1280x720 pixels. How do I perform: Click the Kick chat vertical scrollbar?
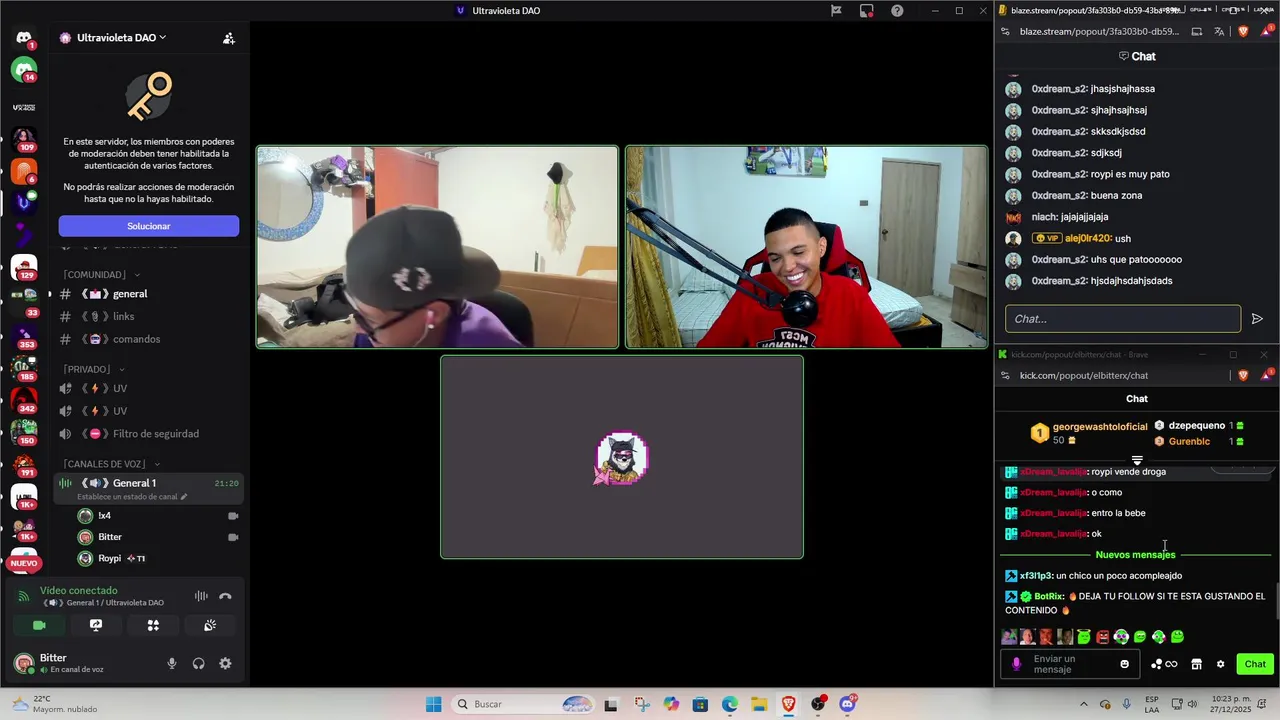tap(1277, 600)
